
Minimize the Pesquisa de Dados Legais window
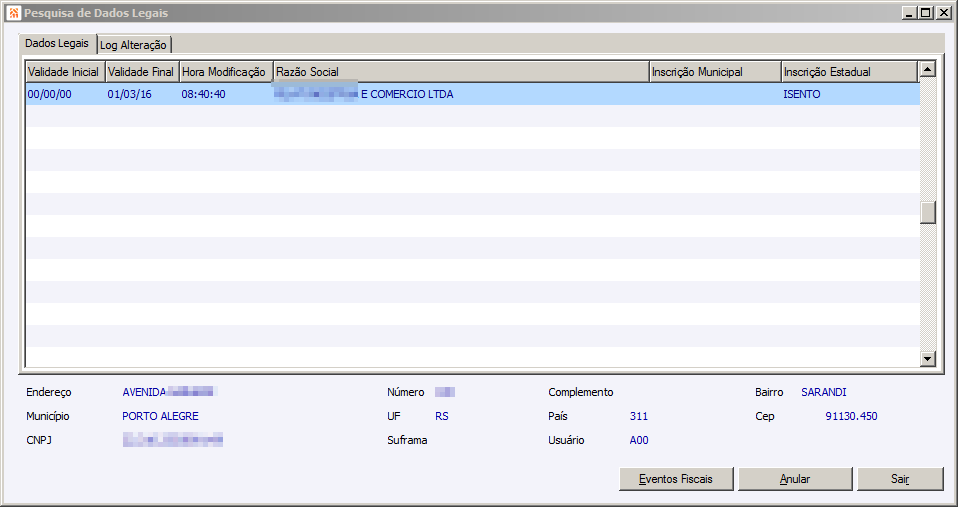[x=910, y=13]
